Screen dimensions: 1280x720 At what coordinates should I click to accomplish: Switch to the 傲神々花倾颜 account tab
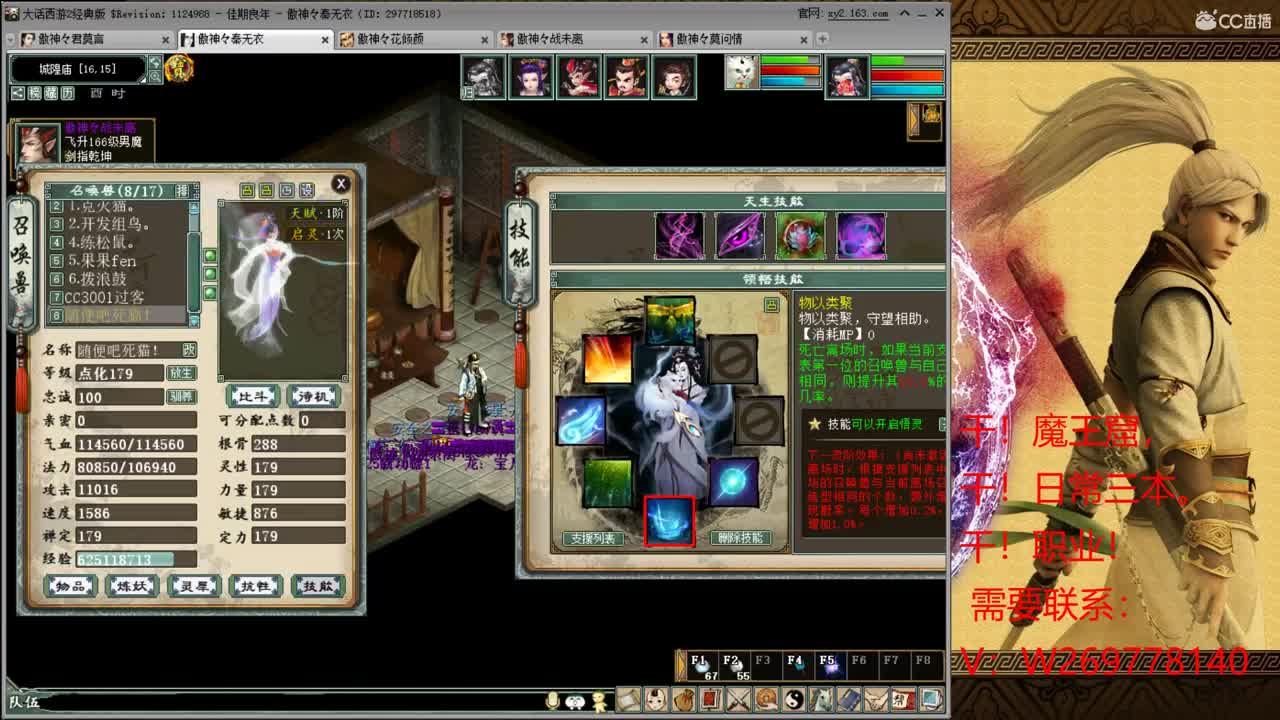click(x=414, y=39)
